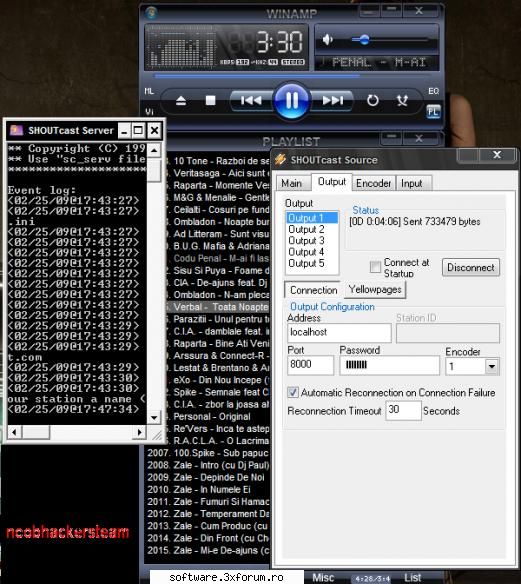Select playlist entry Spike - Semnale feat
Image resolution: width=521 pixels, height=584 pixels.
pos(218,392)
